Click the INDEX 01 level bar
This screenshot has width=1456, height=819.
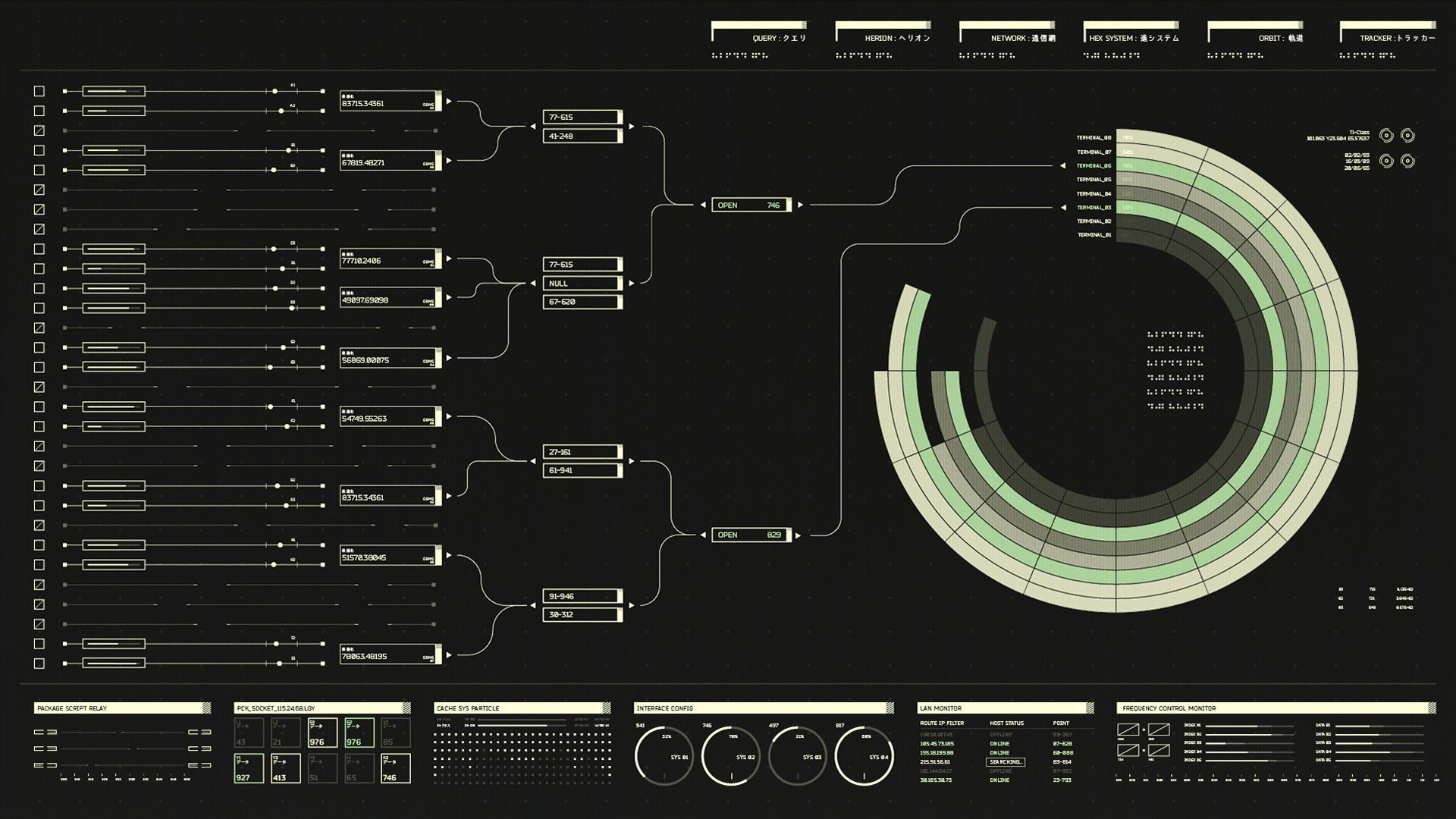click(x=1250, y=726)
